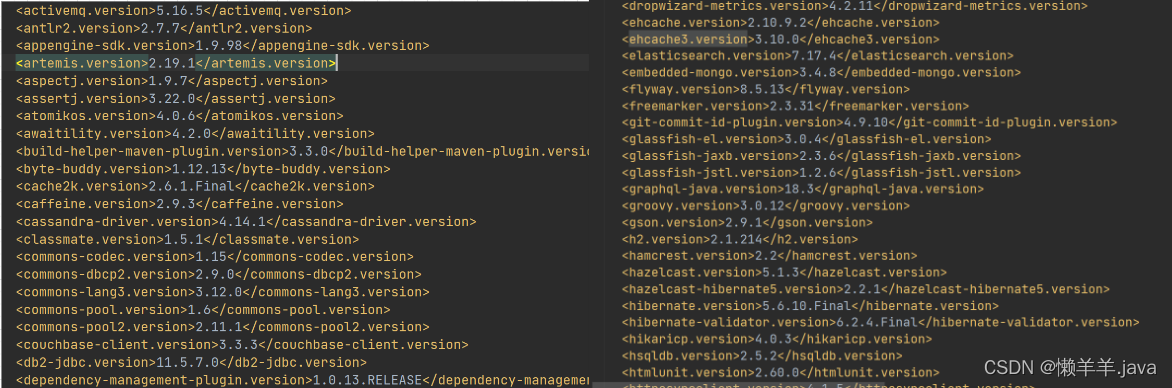The width and height of the screenshot is (1172, 388).
Task: Click the groovy.version 3.0.12 line
Action: (766, 206)
